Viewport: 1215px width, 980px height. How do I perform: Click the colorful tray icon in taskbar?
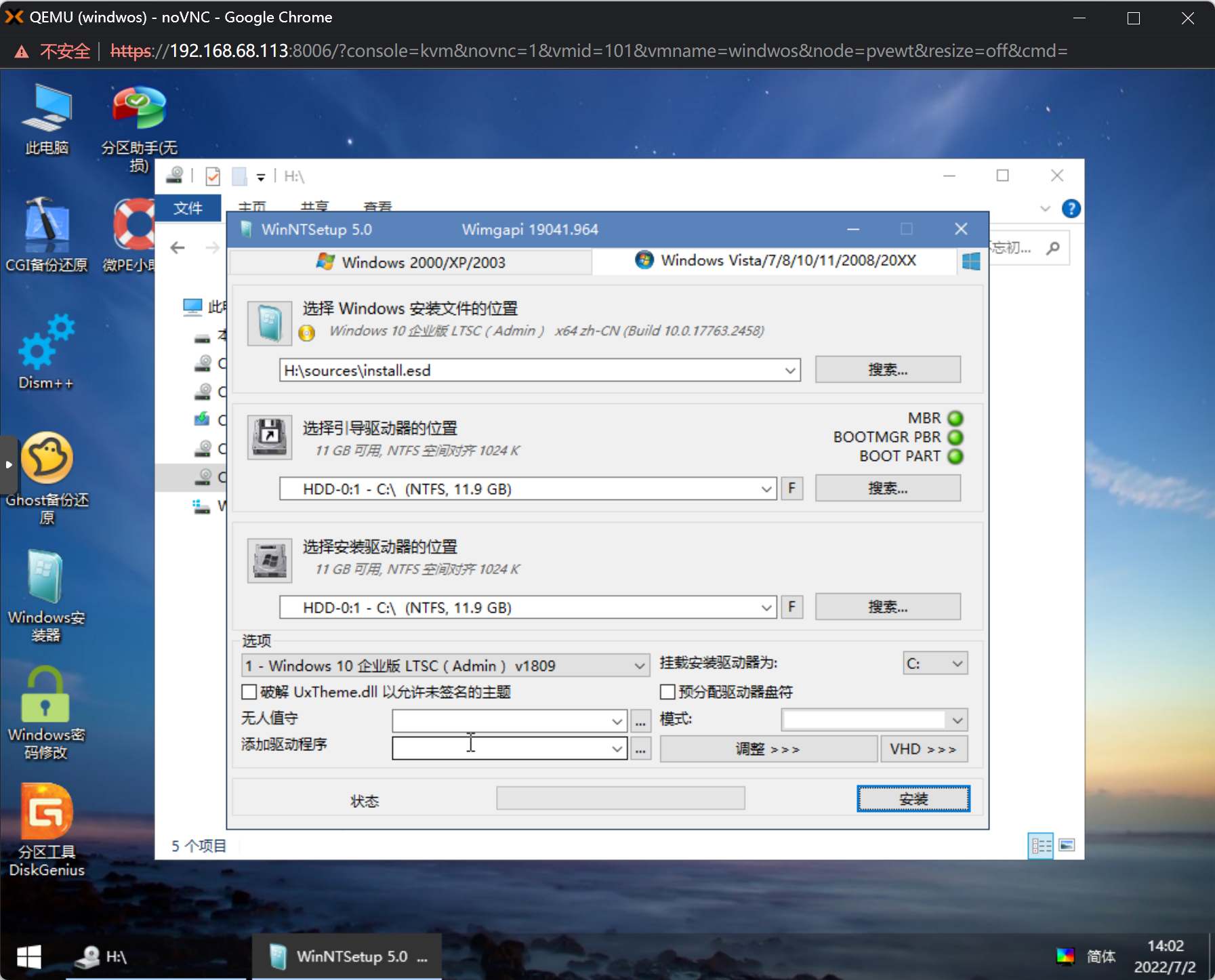pos(1065,956)
